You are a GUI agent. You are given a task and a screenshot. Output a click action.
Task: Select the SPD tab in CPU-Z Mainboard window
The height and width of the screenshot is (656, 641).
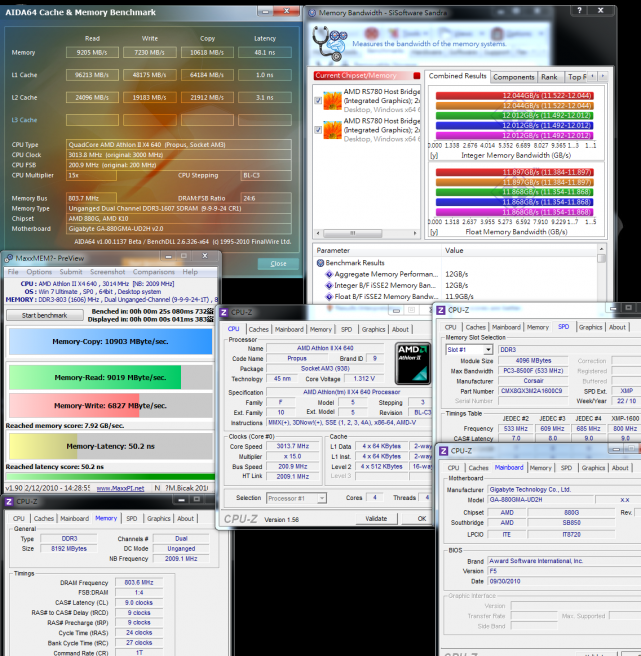click(566, 468)
